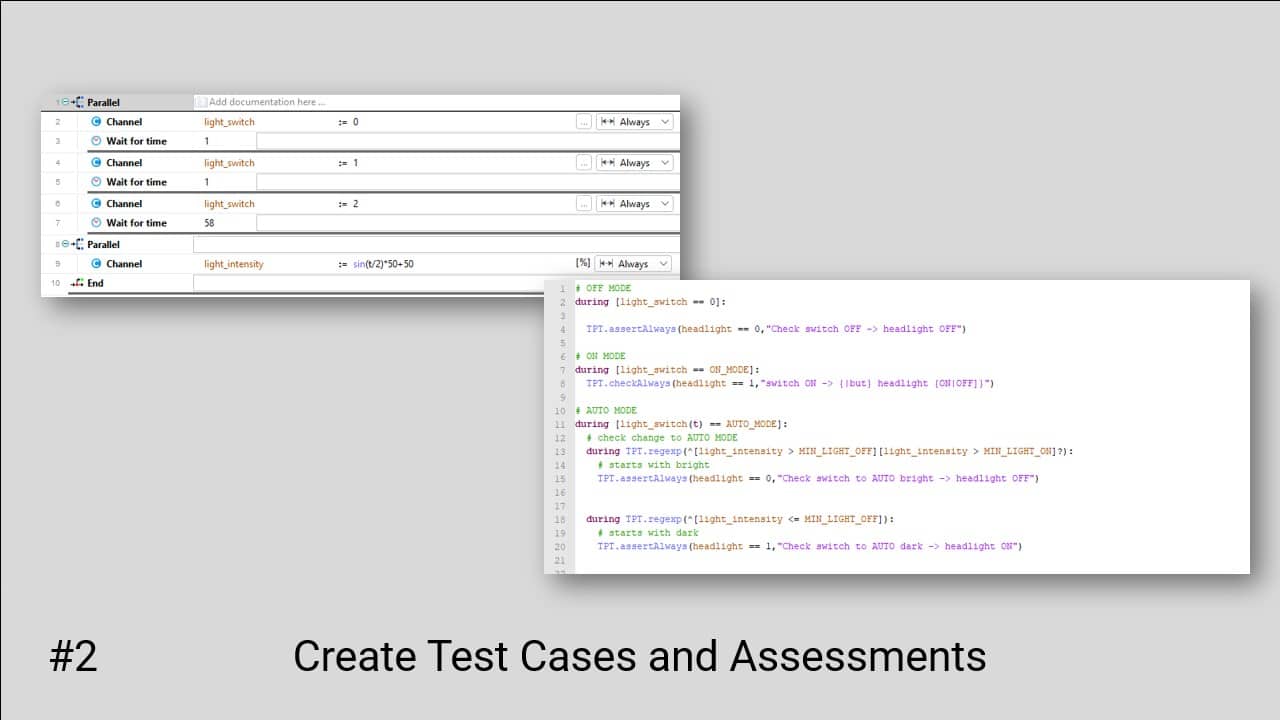Click the wait time value 1 in row 3
1280x720 pixels.
point(207,141)
